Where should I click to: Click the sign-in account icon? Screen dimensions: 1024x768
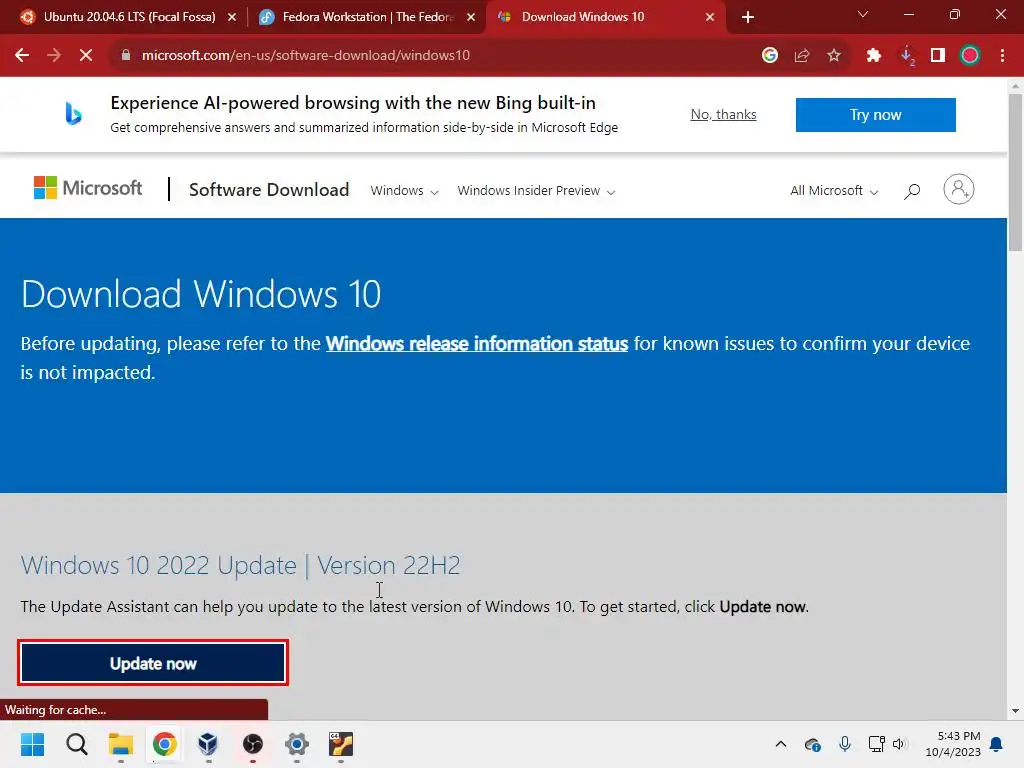point(959,189)
